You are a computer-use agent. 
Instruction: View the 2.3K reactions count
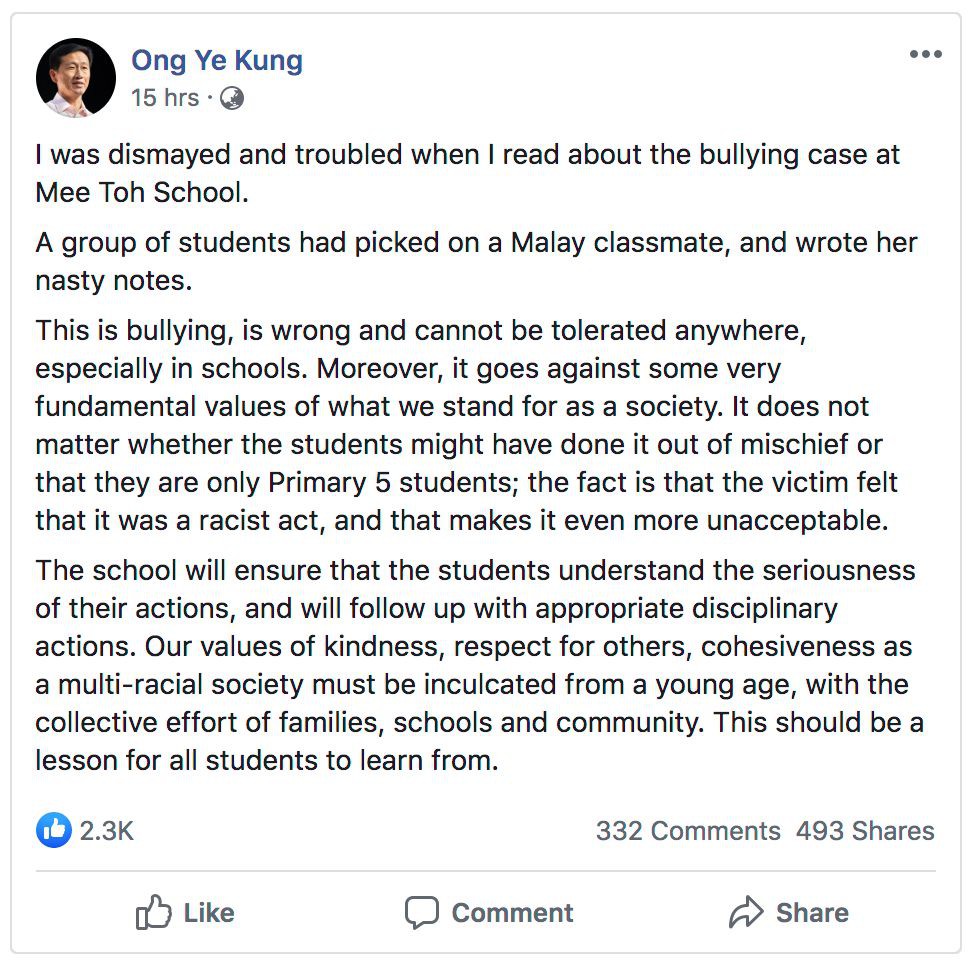[x=106, y=831]
